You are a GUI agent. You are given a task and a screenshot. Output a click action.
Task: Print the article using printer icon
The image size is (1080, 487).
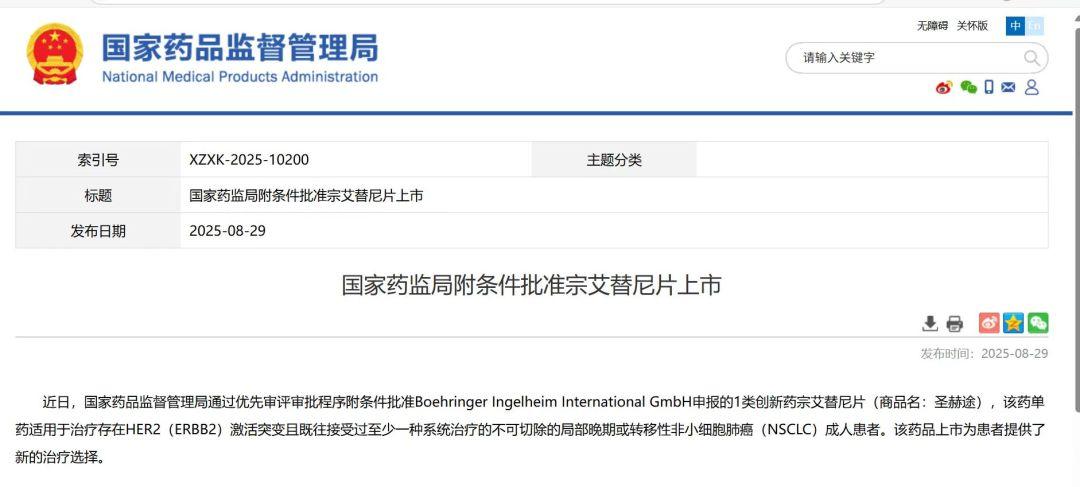click(954, 323)
